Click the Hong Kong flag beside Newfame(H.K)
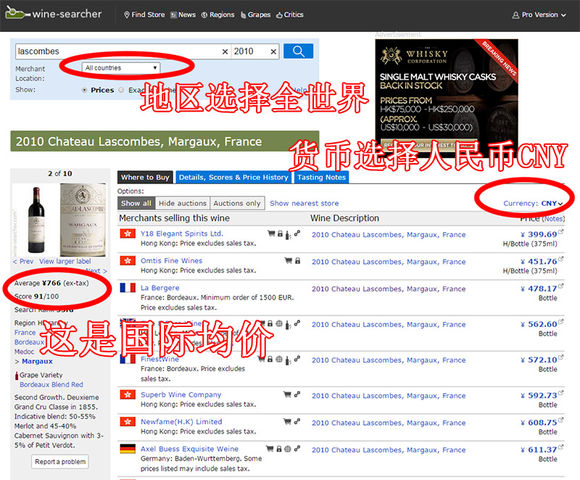The height and width of the screenshot is (480, 580). (128, 422)
